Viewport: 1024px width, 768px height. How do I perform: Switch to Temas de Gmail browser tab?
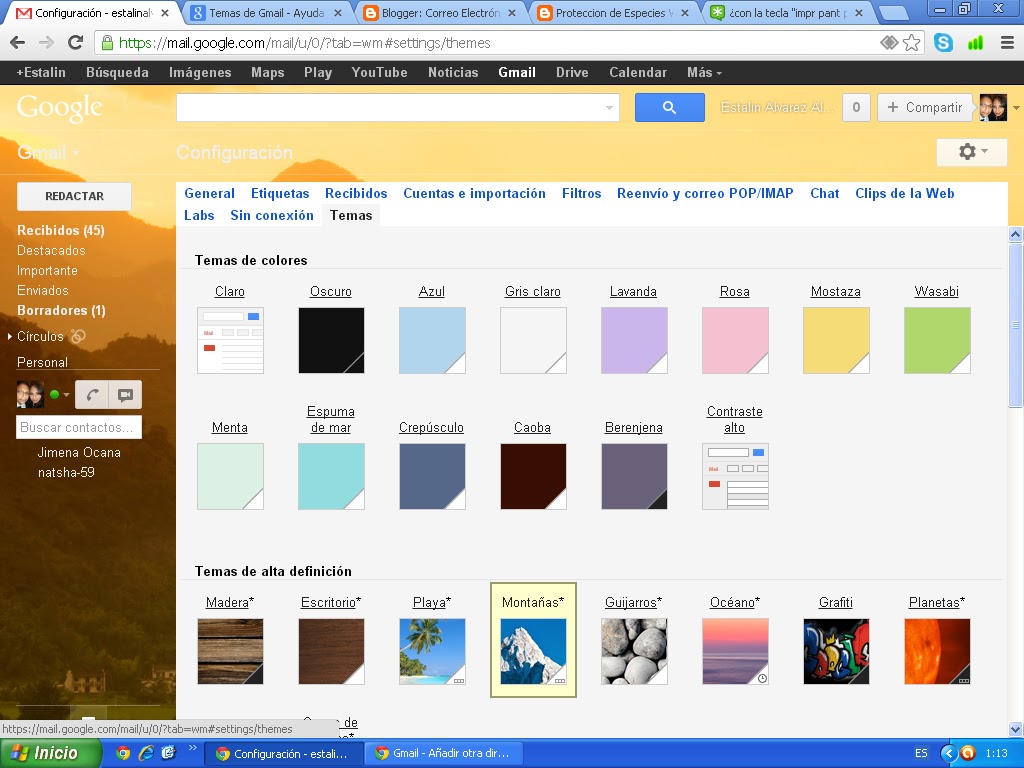tap(268, 13)
